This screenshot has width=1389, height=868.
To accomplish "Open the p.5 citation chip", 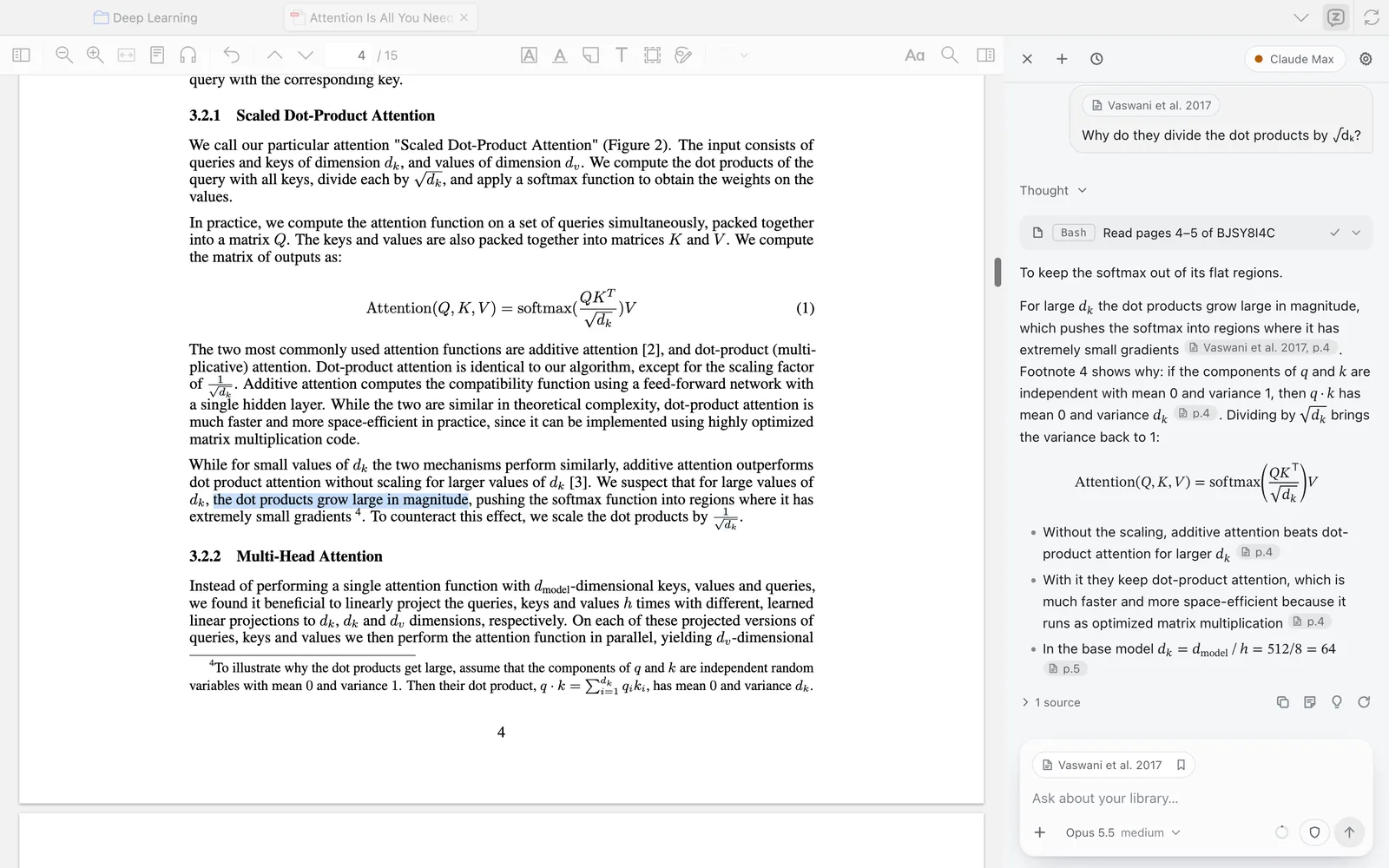I will [x=1064, y=668].
